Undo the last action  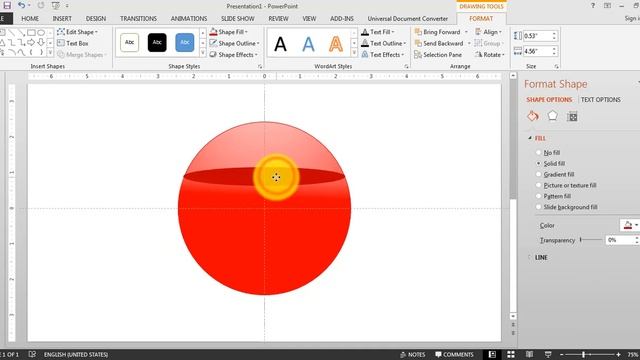[21, 5]
